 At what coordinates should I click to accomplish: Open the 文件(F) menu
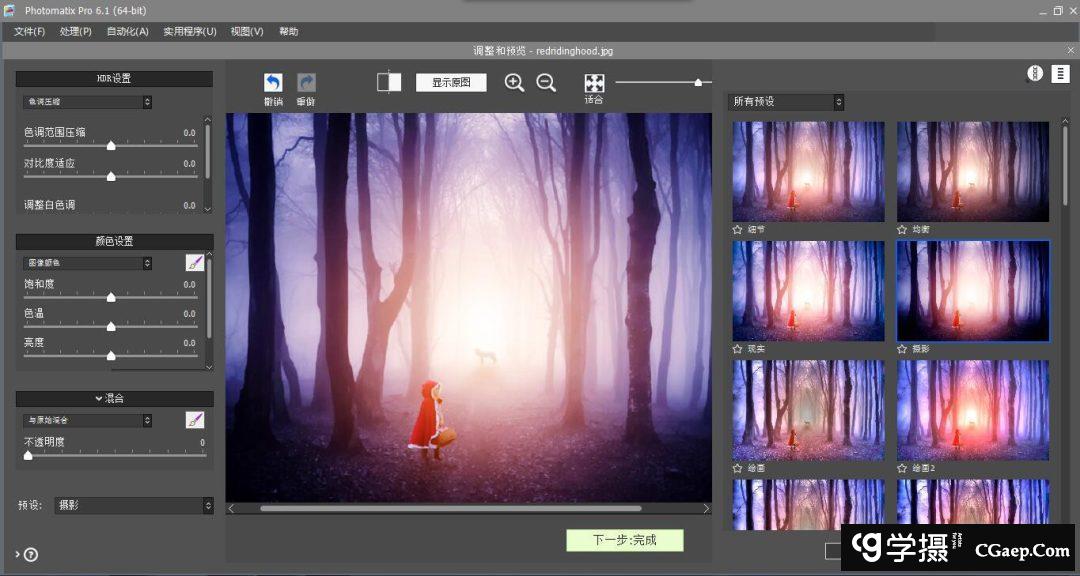29,32
